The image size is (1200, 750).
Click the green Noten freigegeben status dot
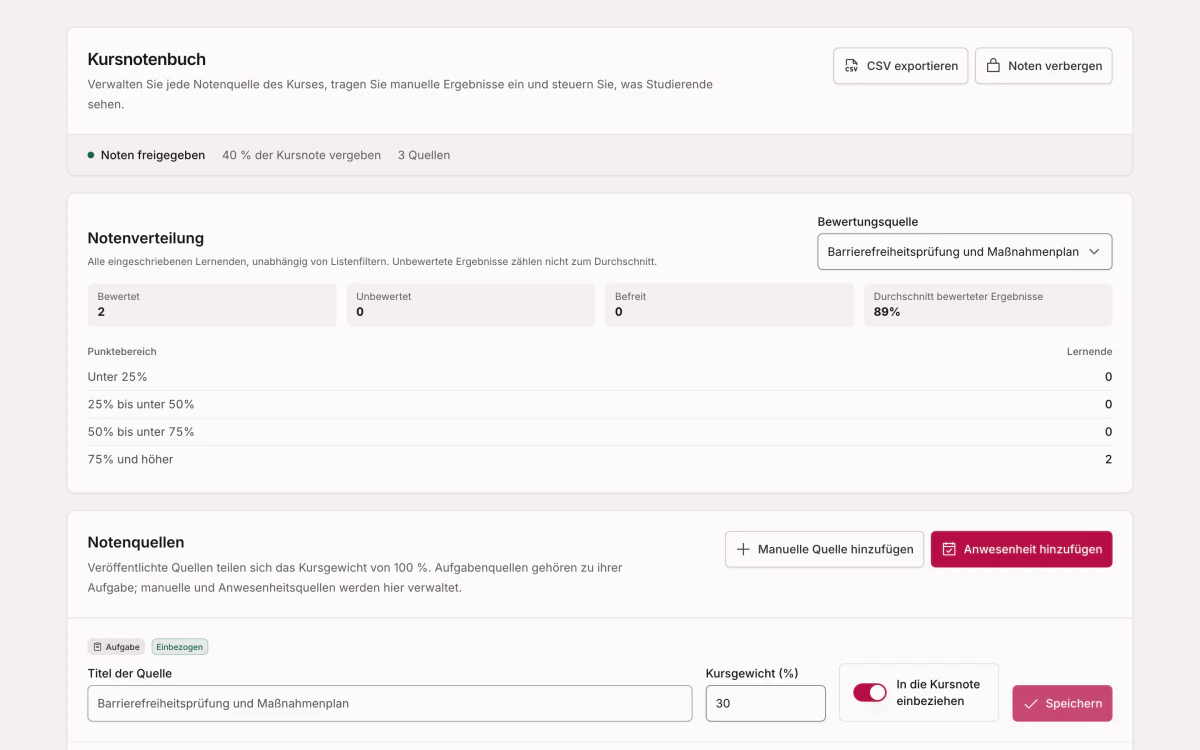point(91,155)
